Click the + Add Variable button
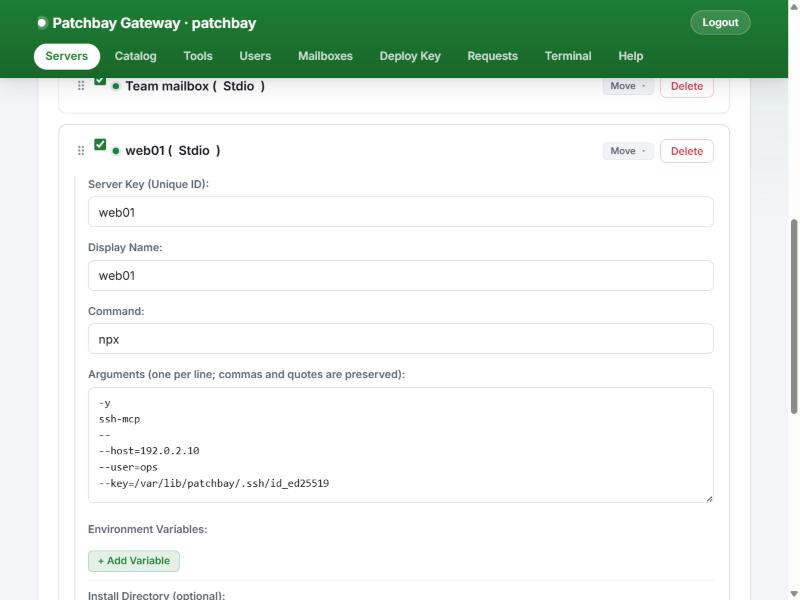The height and width of the screenshot is (600, 800). [134, 561]
